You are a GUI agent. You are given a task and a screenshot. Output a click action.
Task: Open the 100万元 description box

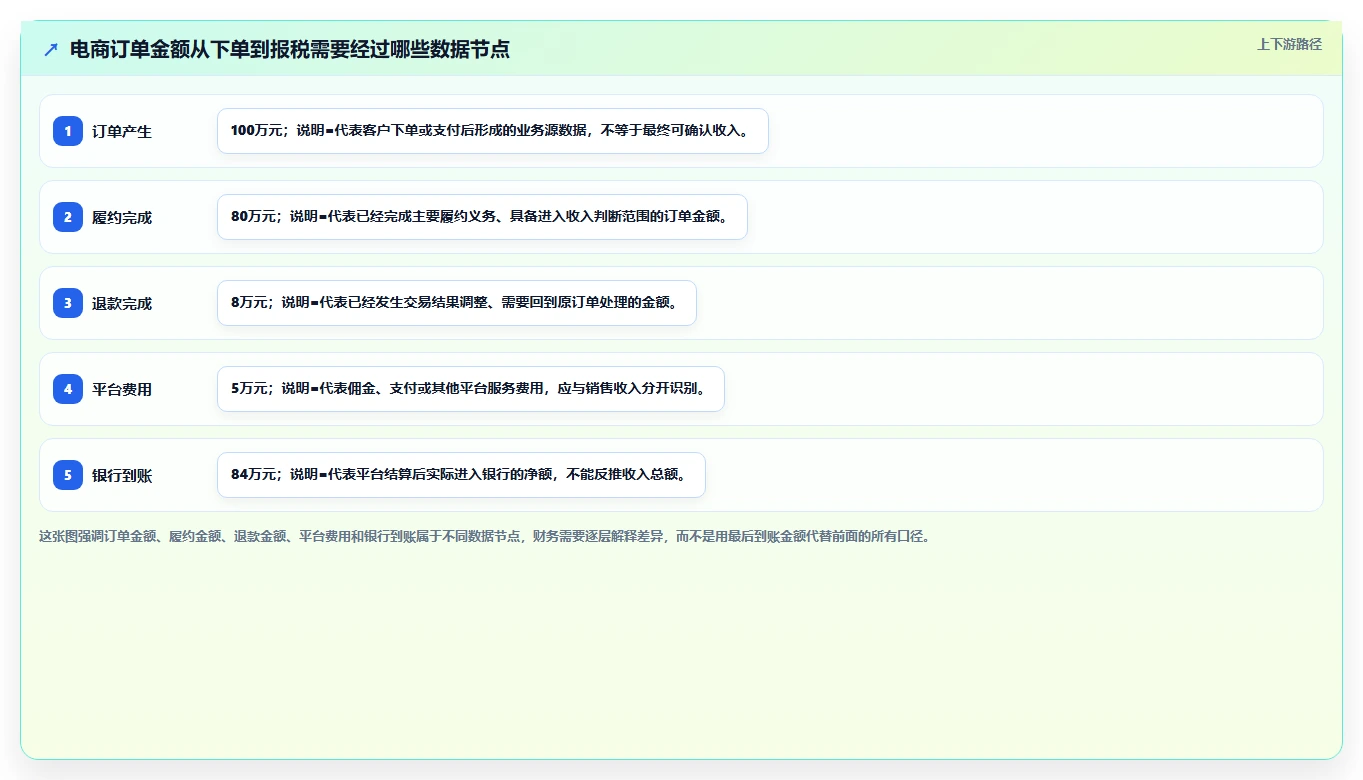(493, 131)
